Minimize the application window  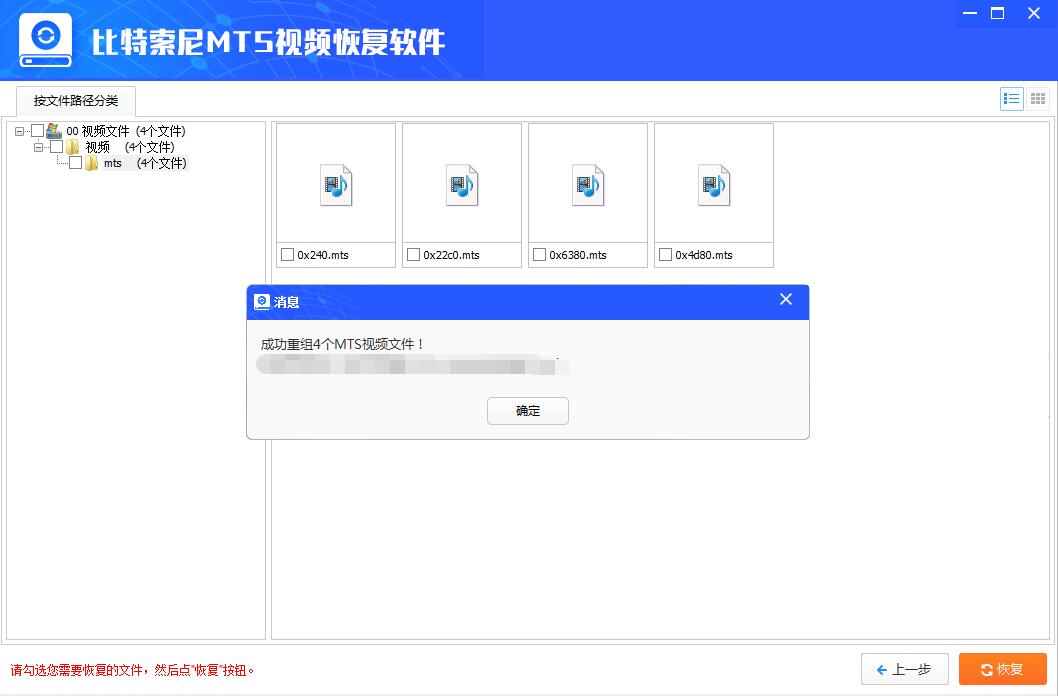[970, 13]
